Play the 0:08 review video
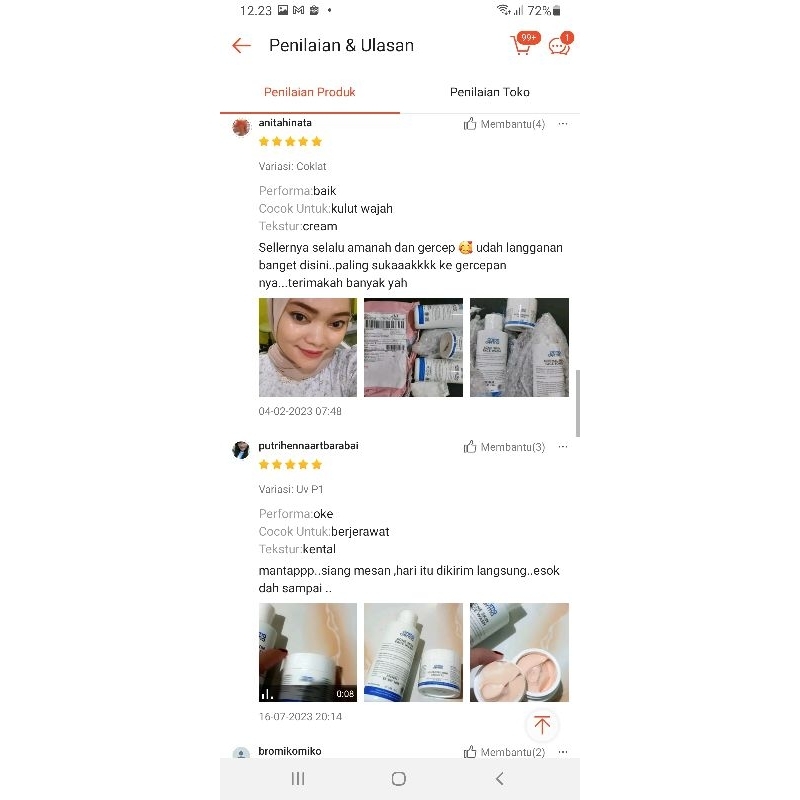800x800 pixels. pos(308,653)
